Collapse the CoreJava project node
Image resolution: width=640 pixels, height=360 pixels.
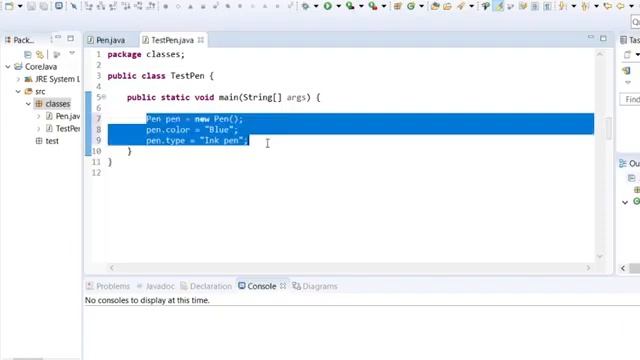(x=8, y=67)
